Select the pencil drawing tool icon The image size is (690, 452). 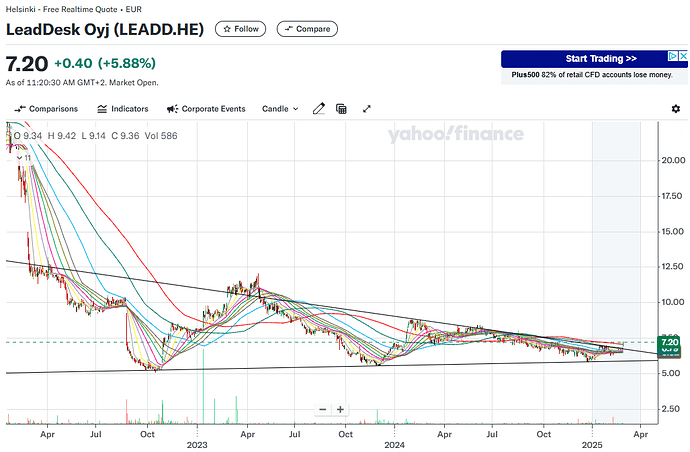pyautogui.click(x=319, y=109)
